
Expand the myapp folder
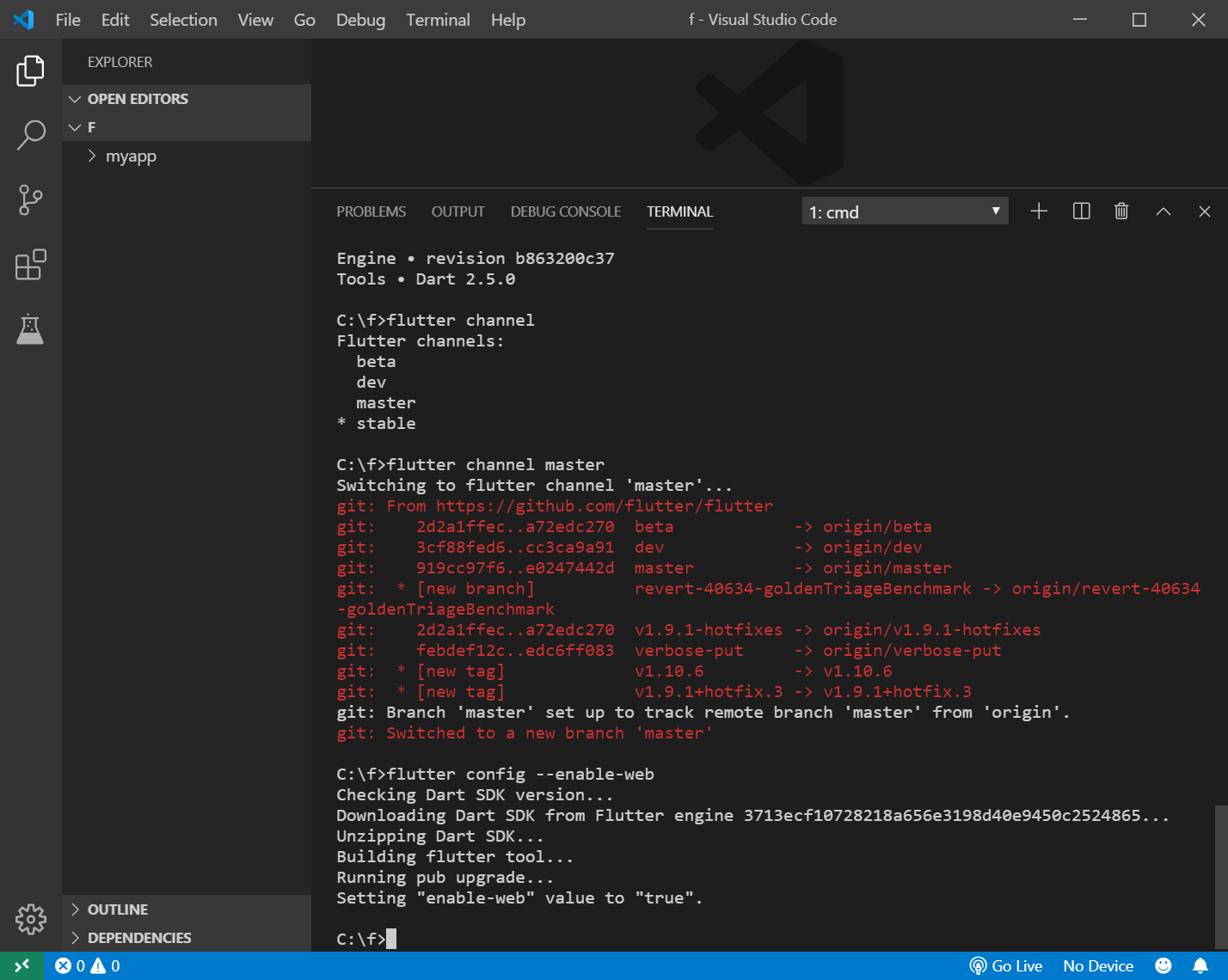click(x=131, y=156)
